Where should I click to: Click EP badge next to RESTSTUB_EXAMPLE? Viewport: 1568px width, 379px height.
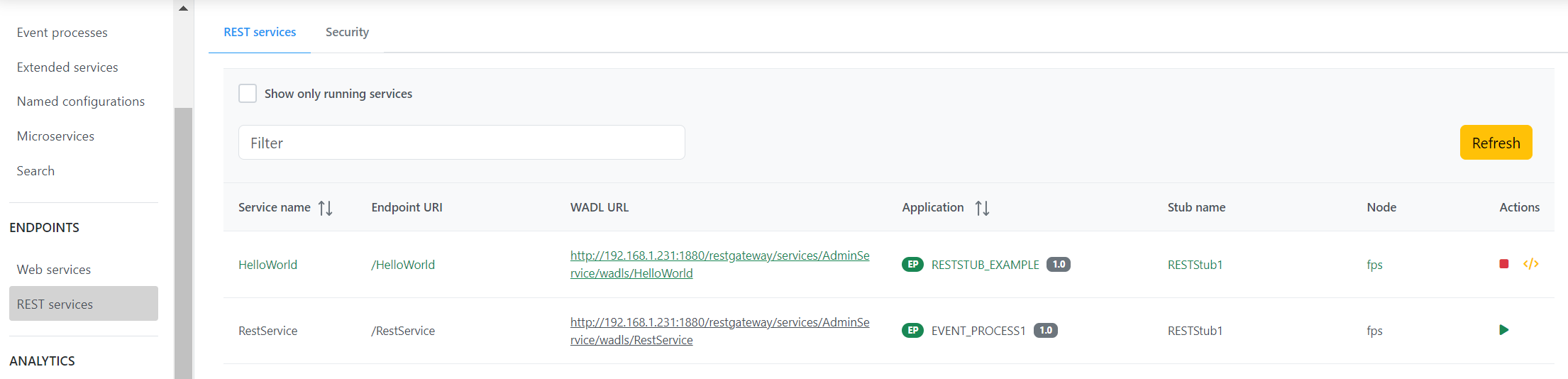tap(912, 265)
